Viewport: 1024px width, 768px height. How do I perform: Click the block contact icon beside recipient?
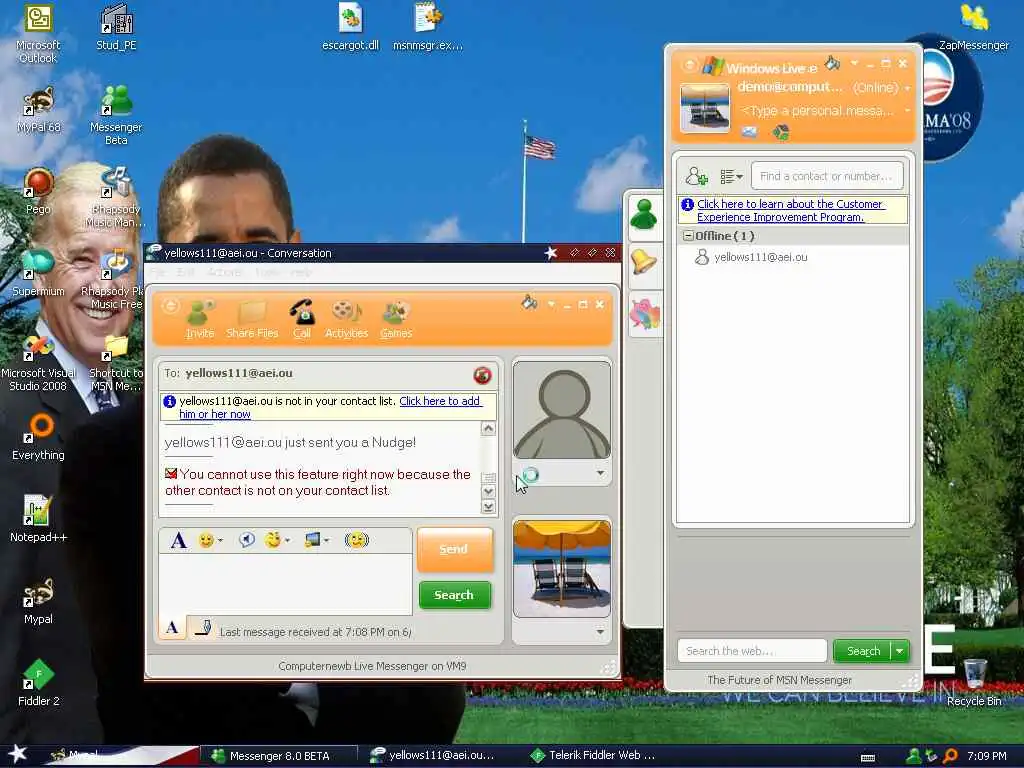pos(482,375)
